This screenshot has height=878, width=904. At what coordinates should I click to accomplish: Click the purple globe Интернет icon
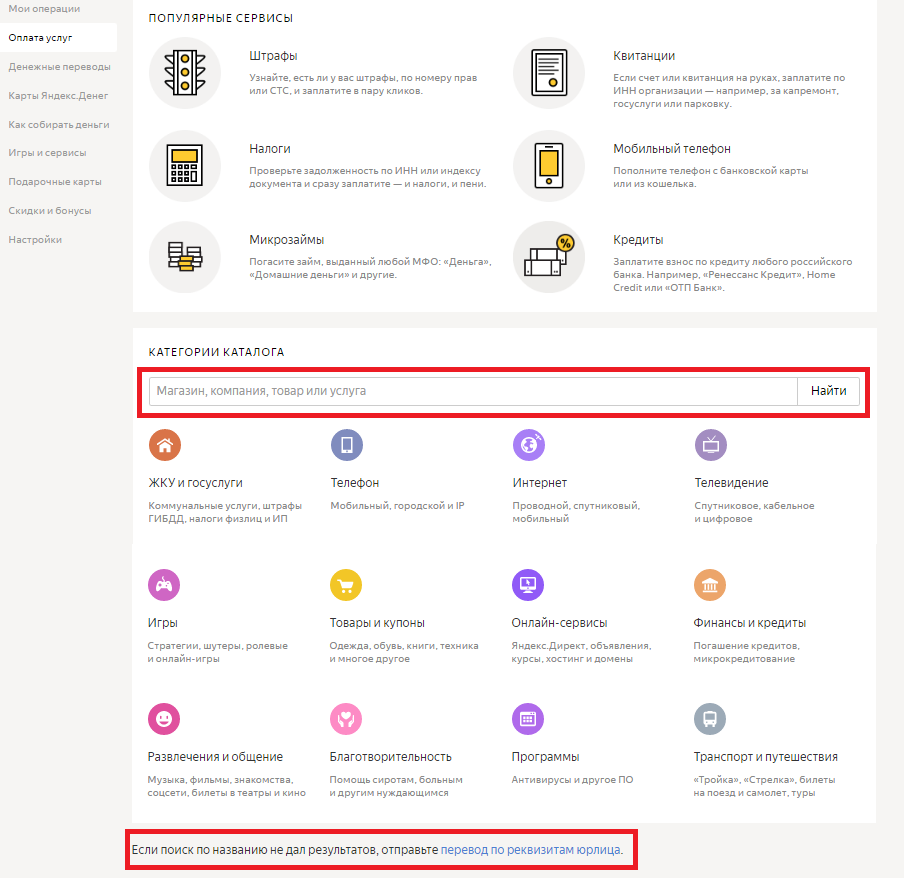528,445
